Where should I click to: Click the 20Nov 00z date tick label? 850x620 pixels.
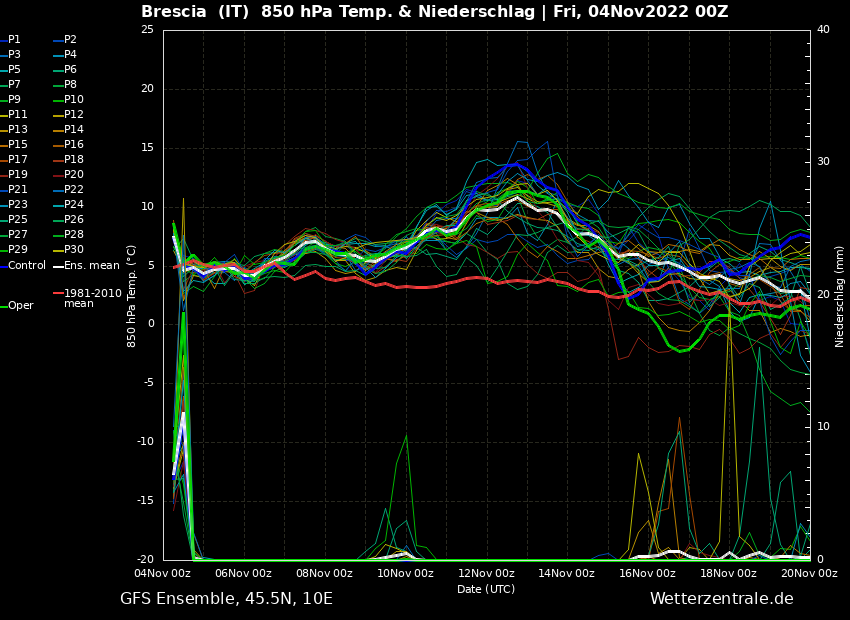tap(810, 573)
